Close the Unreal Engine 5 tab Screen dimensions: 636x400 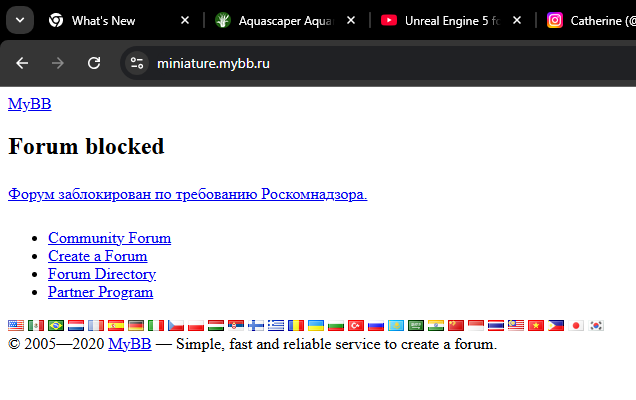point(517,20)
